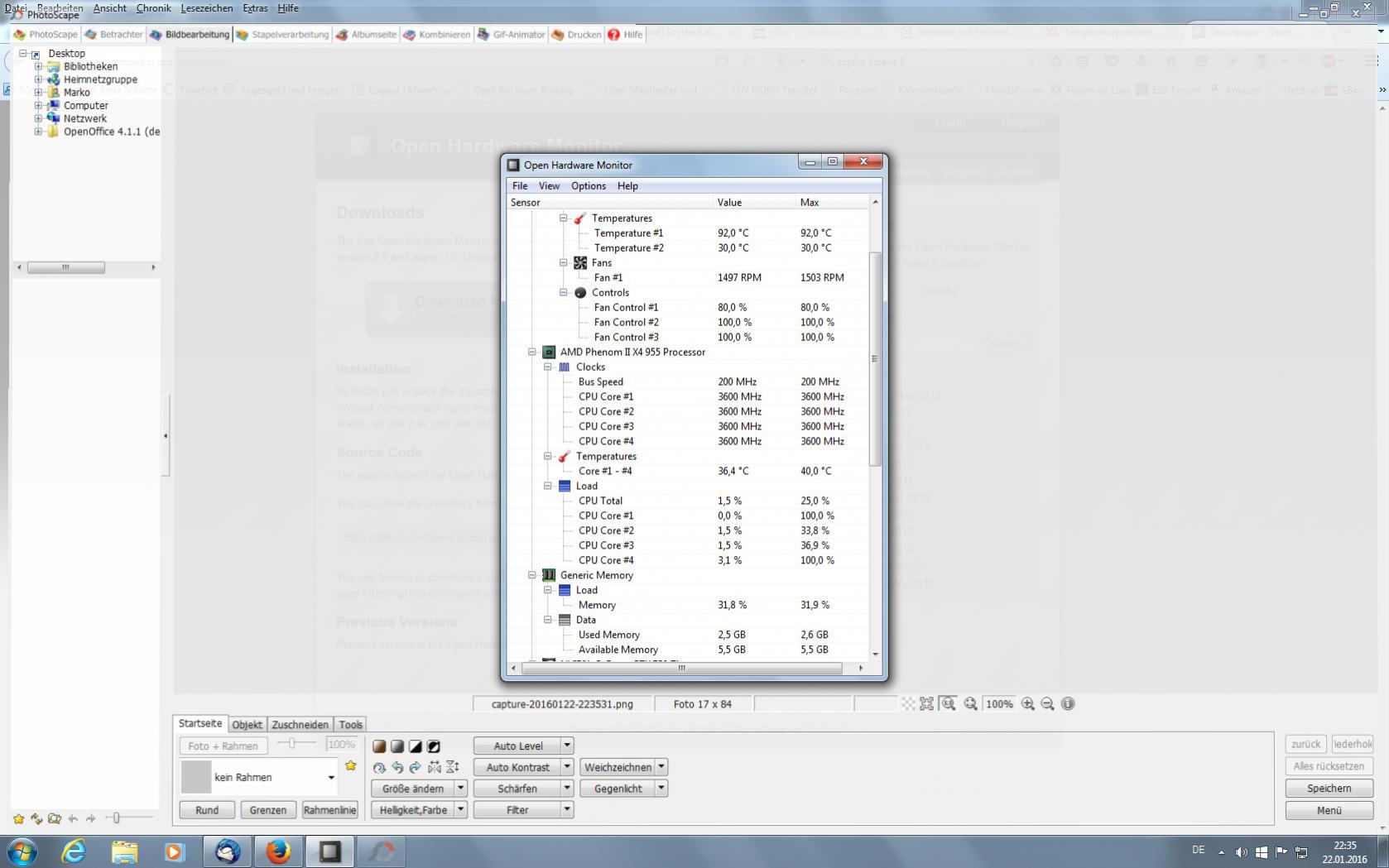Click the 100% zoom level field

(999, 703)
